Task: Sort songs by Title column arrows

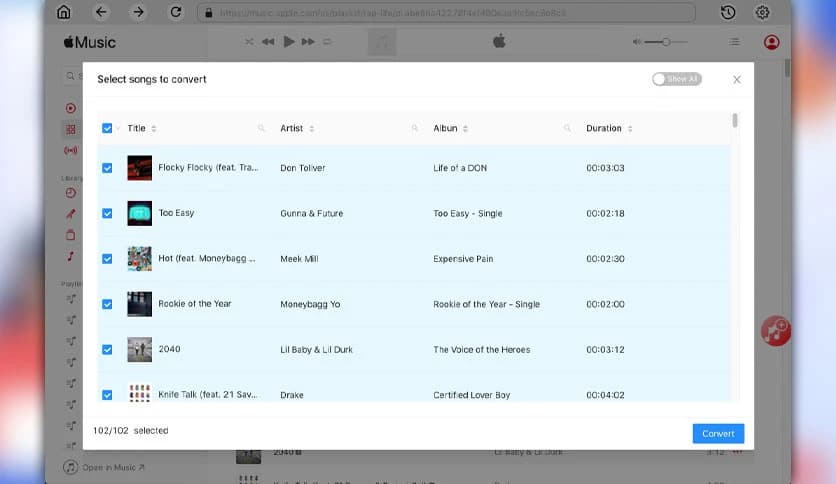Action: [x=154, y=128]
